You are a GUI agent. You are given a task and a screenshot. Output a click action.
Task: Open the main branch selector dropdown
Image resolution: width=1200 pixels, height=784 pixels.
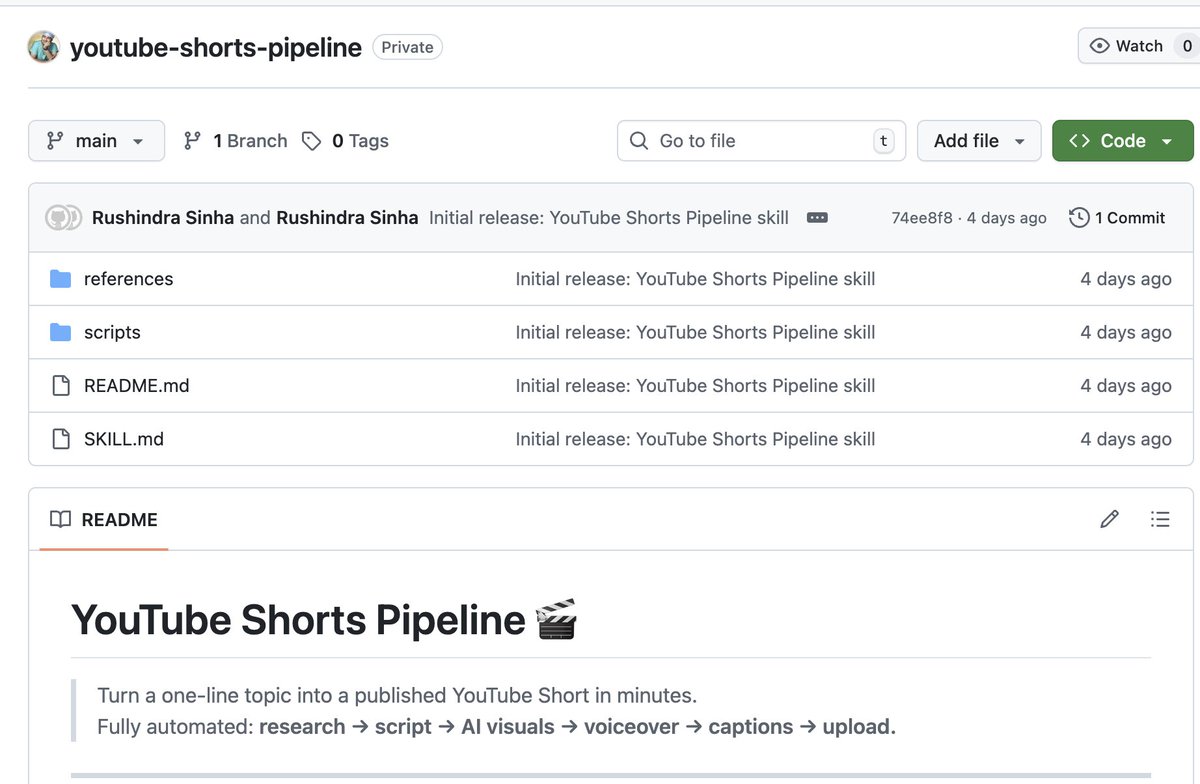96,141
